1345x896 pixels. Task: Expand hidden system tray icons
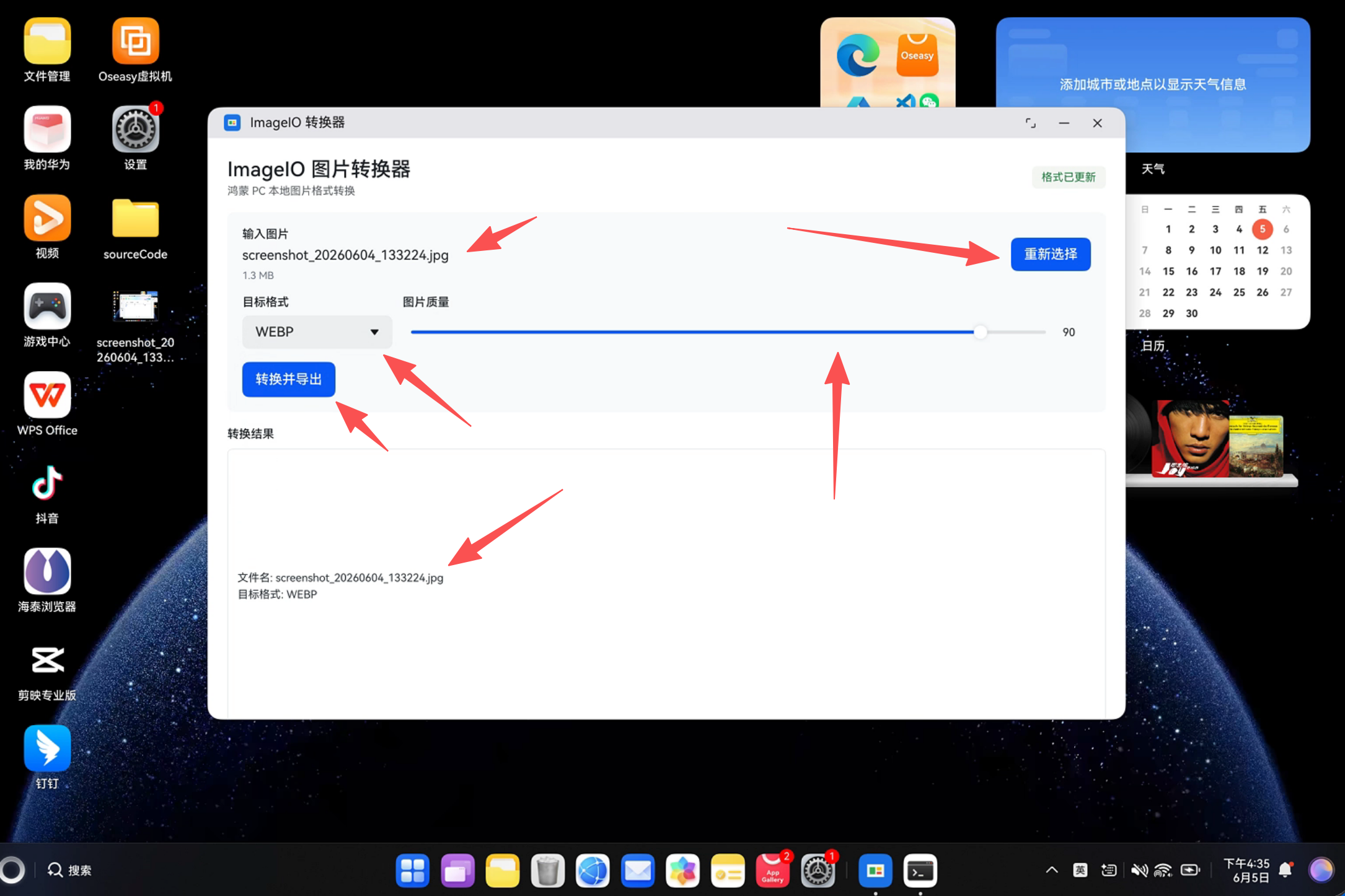[x=1052, y=870]
